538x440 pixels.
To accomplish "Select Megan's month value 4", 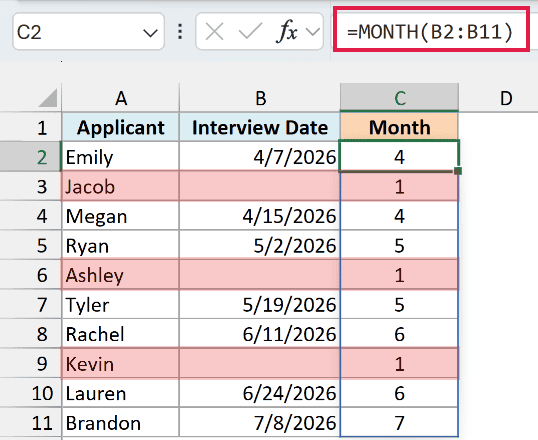I will click(x=399, y=216).
